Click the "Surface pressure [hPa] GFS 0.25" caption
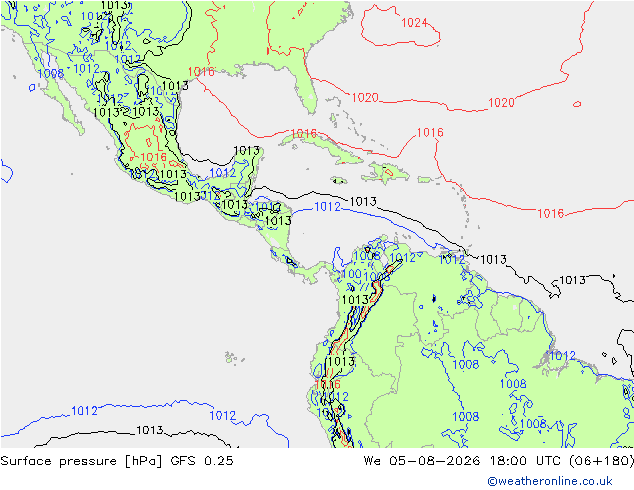The image size is (634, 490). [117, 461]
